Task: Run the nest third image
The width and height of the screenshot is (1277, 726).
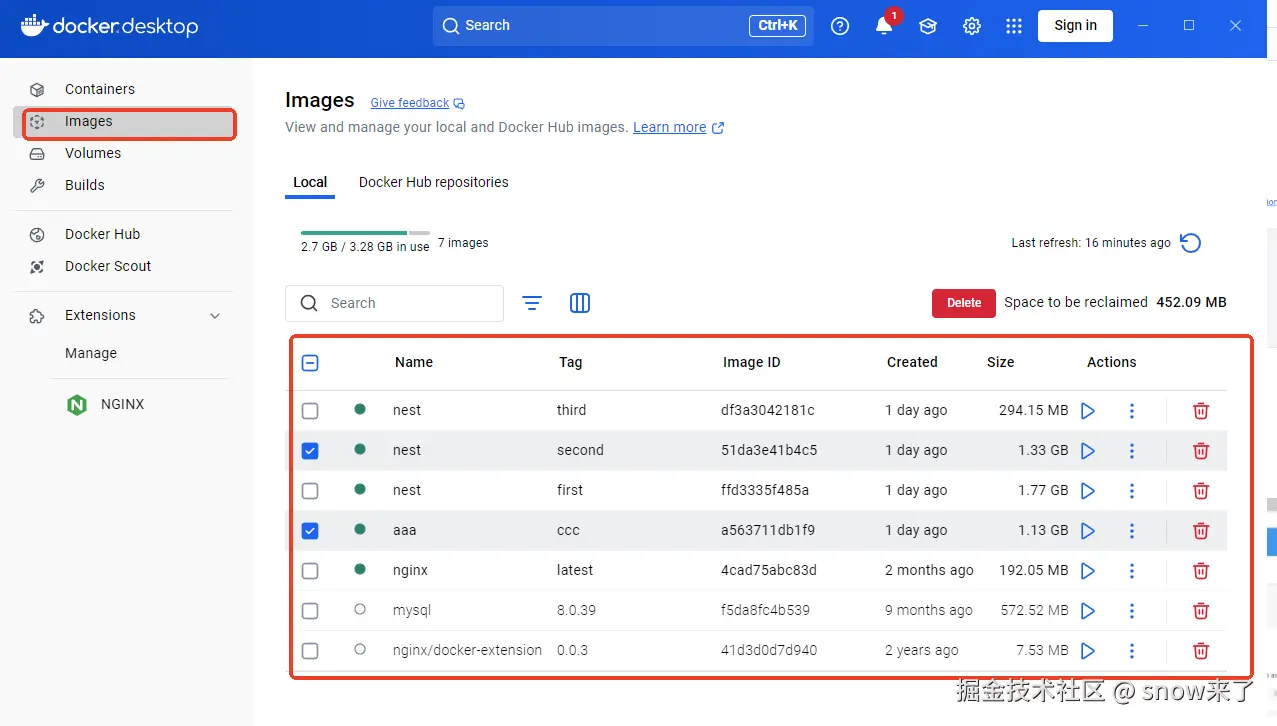Action: point(1088,411)
